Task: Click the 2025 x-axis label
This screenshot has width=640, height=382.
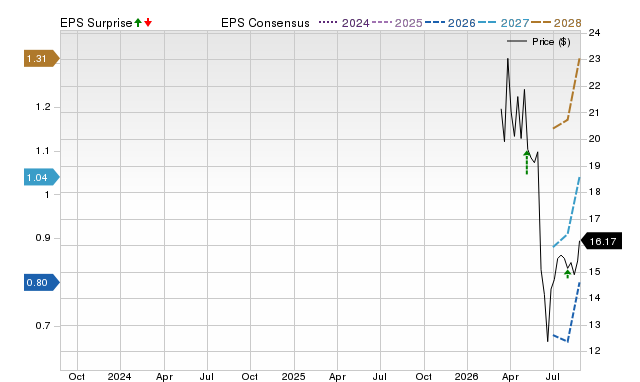Action: [x=293, y=376]
